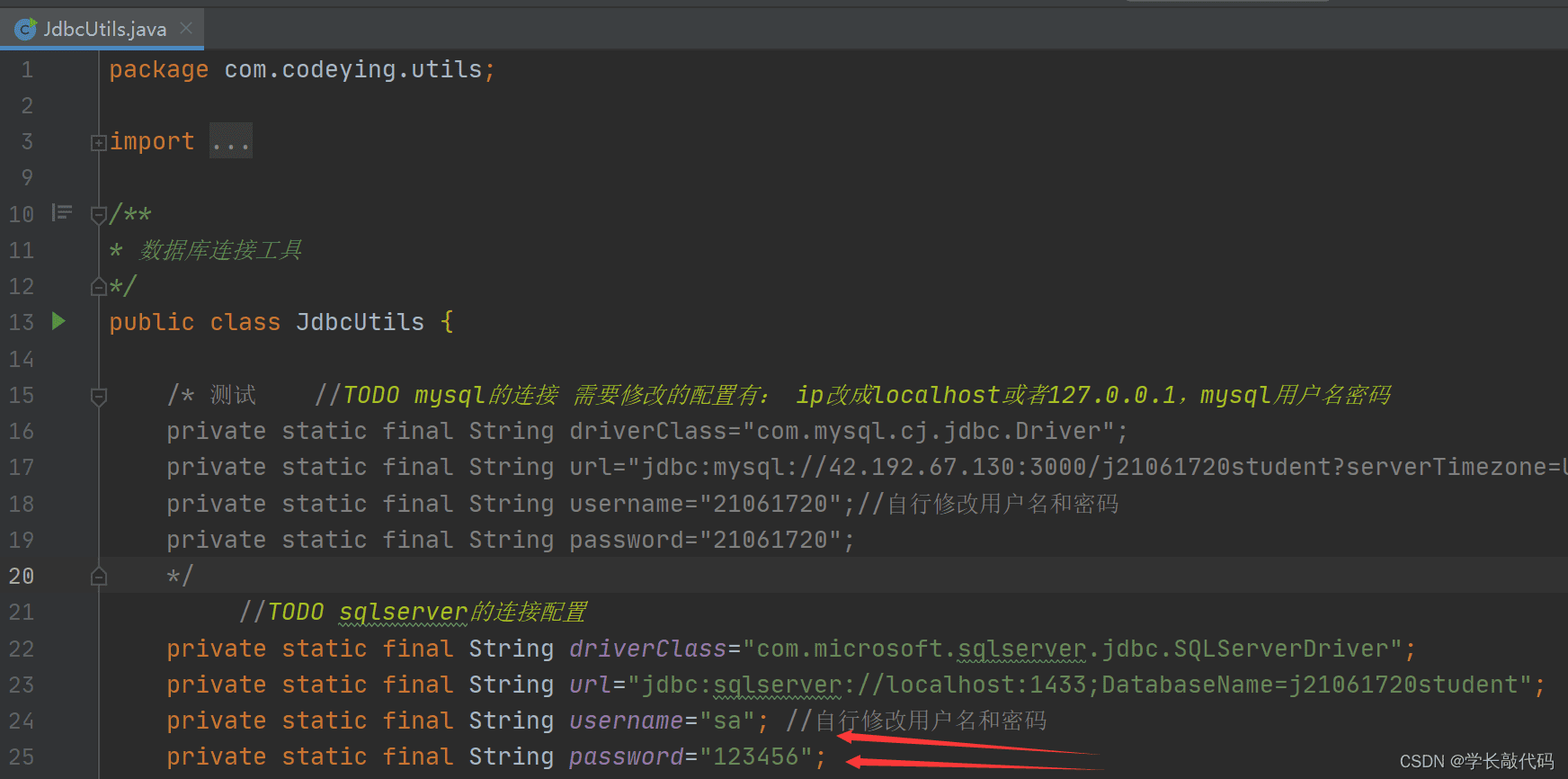Click the 自行修改用户名和密码 comment on line 24

(x=916, y=721)
